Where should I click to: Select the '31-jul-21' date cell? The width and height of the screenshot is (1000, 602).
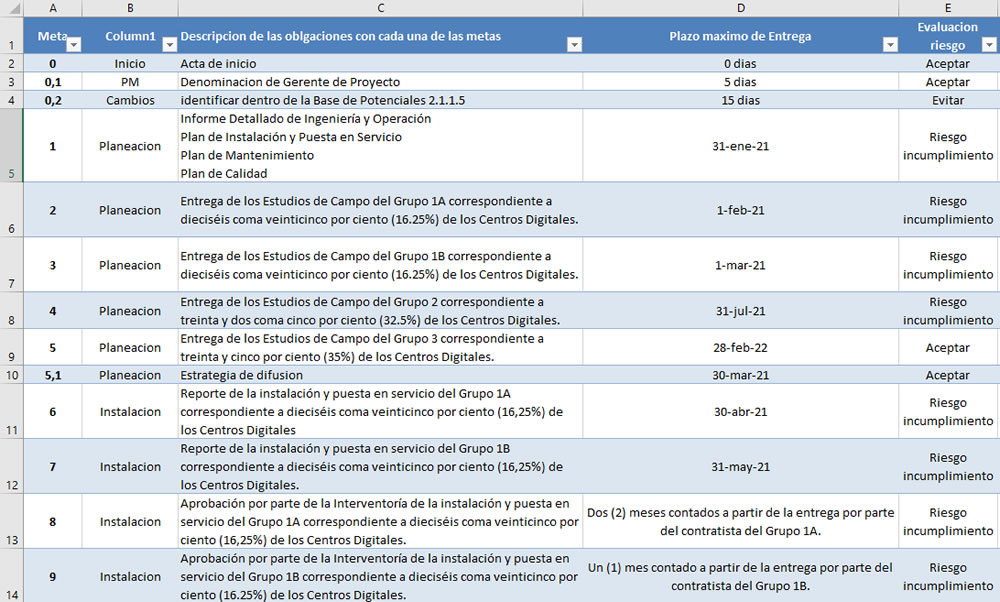point(740,311)
